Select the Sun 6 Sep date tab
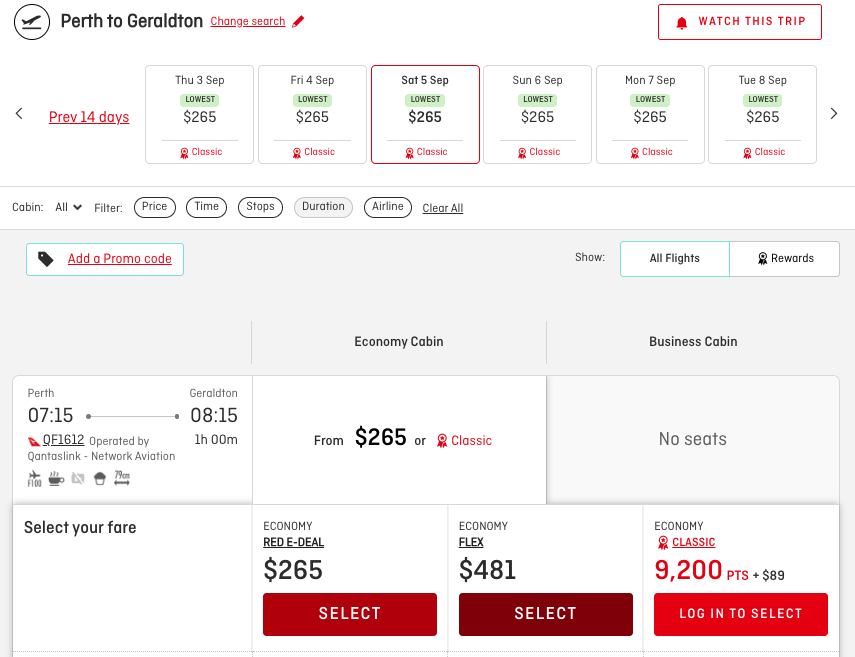Image resolution: width=855 pixels, height=657 pixels. pos(537,114)
